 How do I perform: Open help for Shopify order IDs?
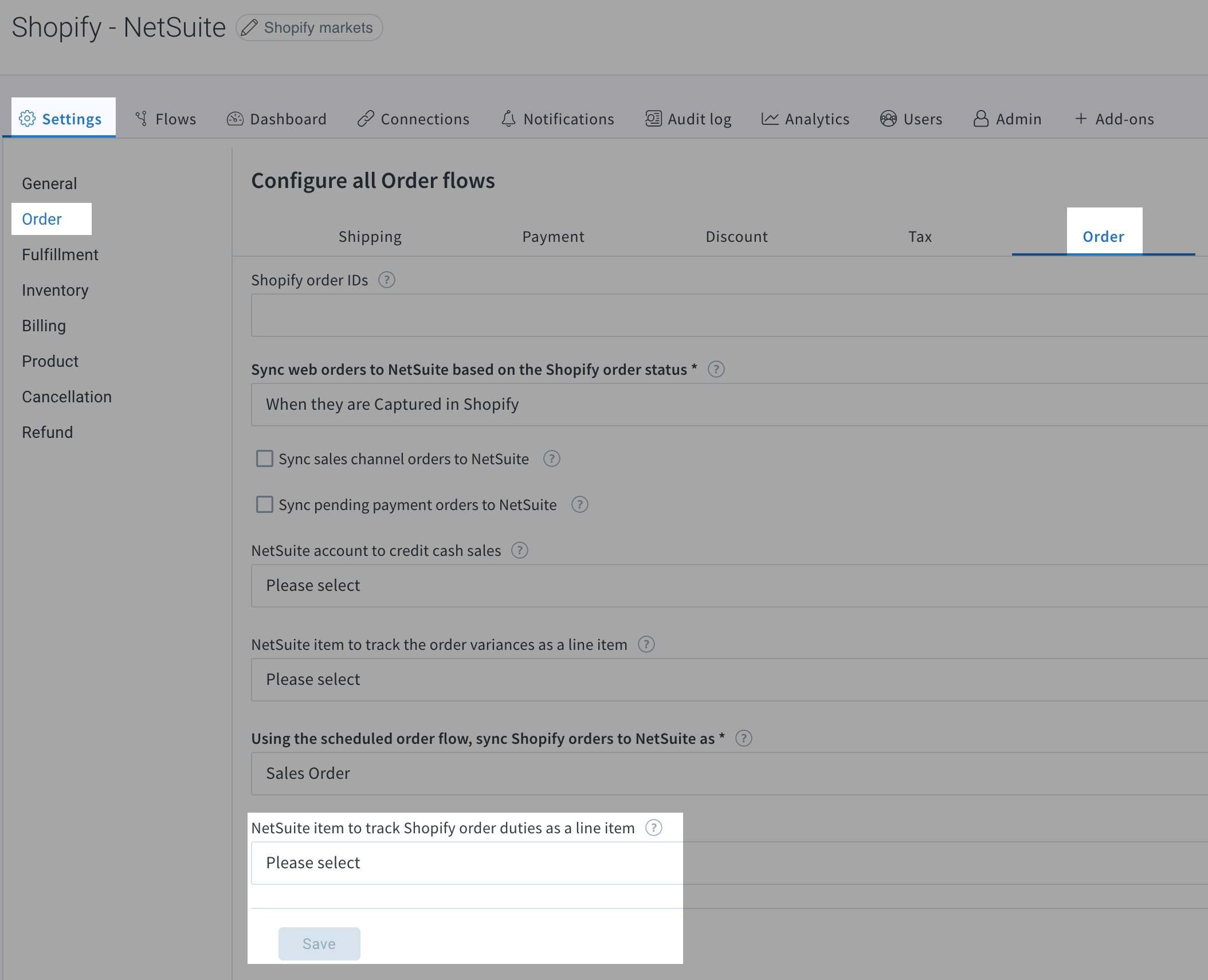coord(387,280)
